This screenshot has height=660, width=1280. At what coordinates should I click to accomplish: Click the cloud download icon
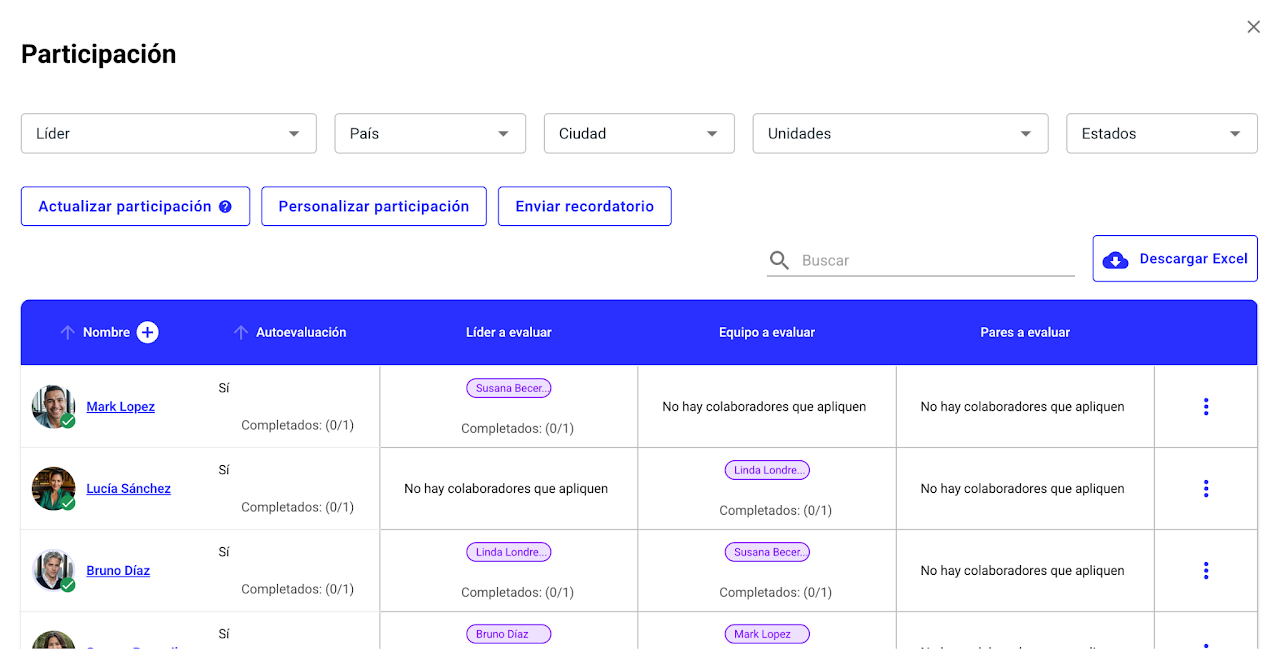click(1115, 259)
